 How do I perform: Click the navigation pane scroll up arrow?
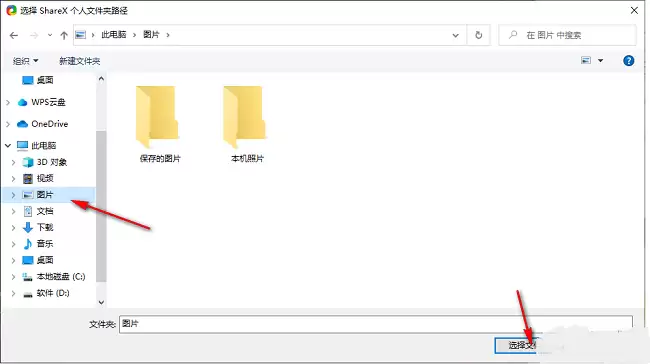(101, 79)
